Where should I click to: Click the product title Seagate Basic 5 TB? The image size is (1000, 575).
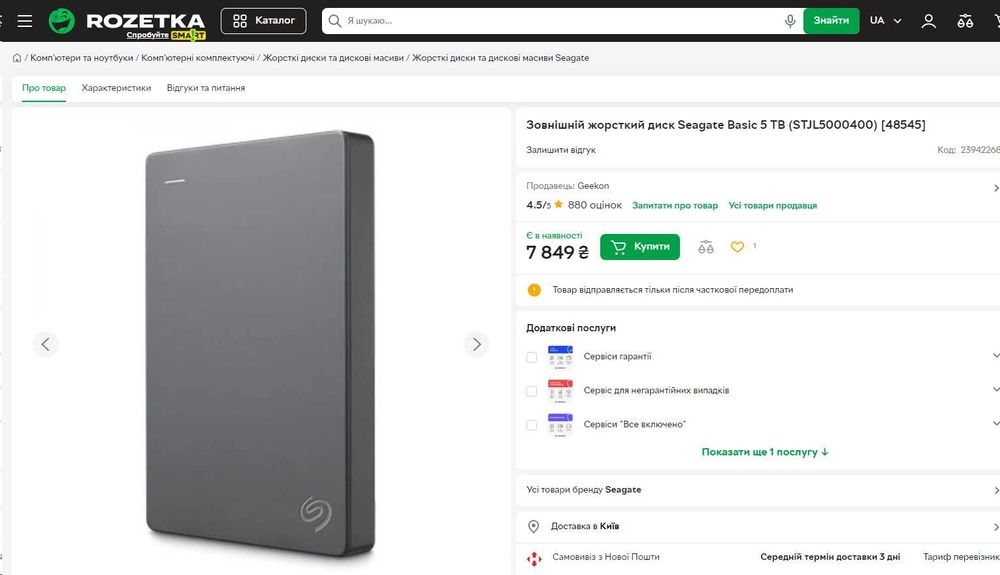coord(726,125)
